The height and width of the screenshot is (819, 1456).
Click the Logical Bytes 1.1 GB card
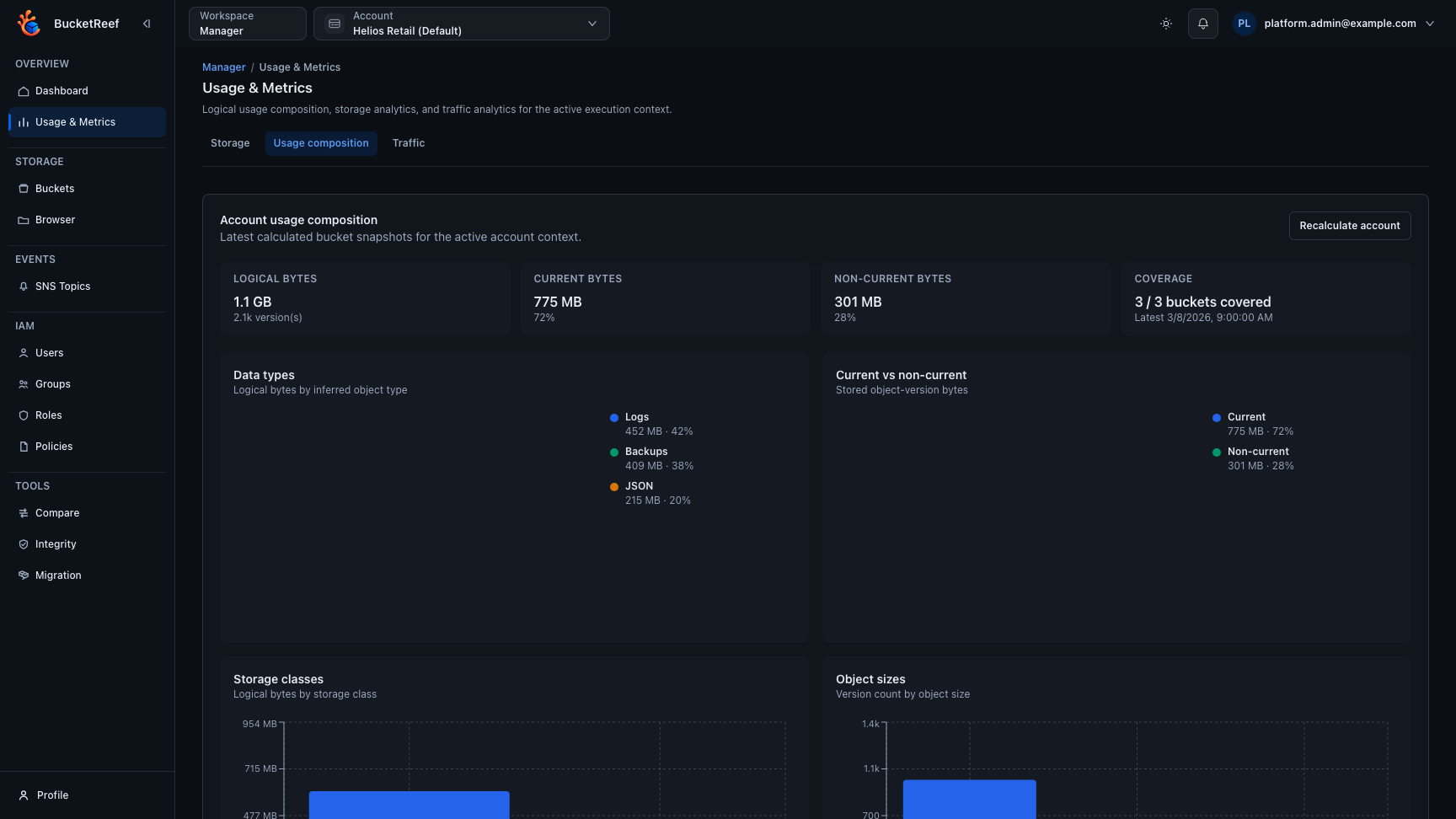(x=365, y=298)
